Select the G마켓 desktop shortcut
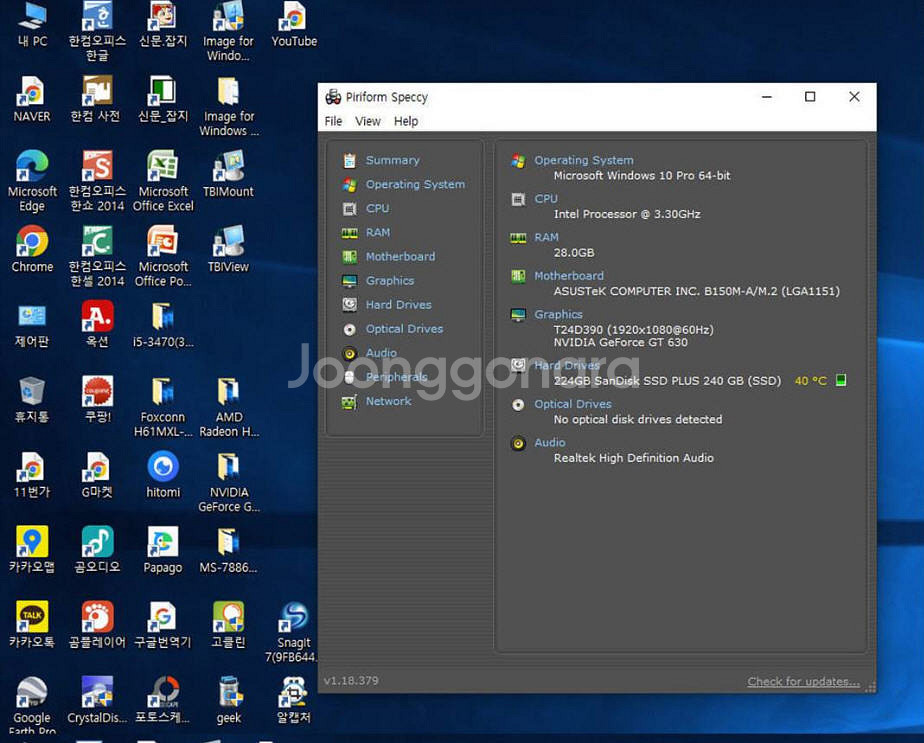 tap(97, 475)
